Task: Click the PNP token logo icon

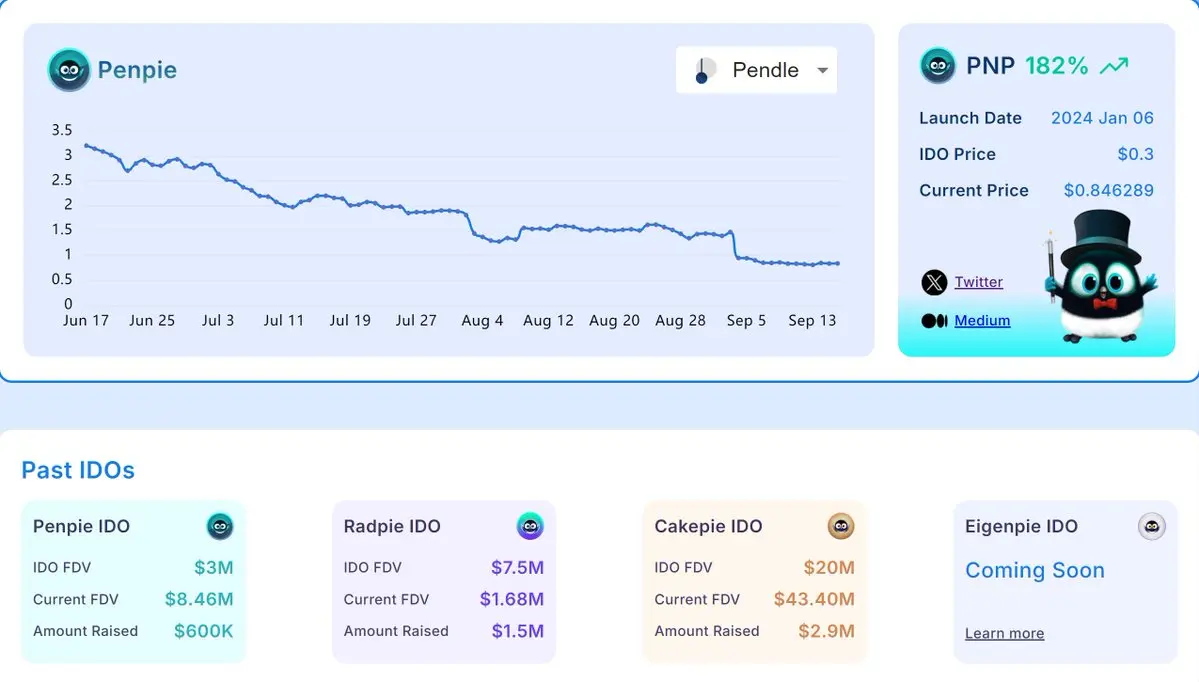Action: pyautogui.click(x=937, y=66)
